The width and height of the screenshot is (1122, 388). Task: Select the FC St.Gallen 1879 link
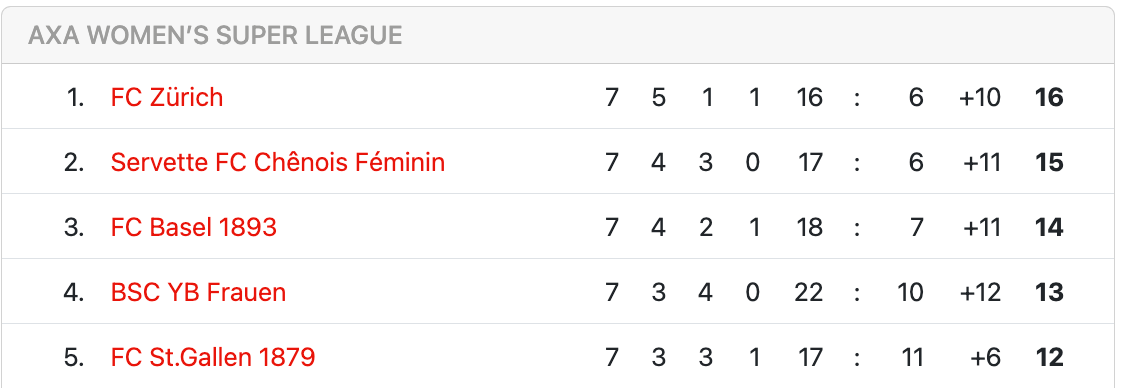[x=213, y=357]
